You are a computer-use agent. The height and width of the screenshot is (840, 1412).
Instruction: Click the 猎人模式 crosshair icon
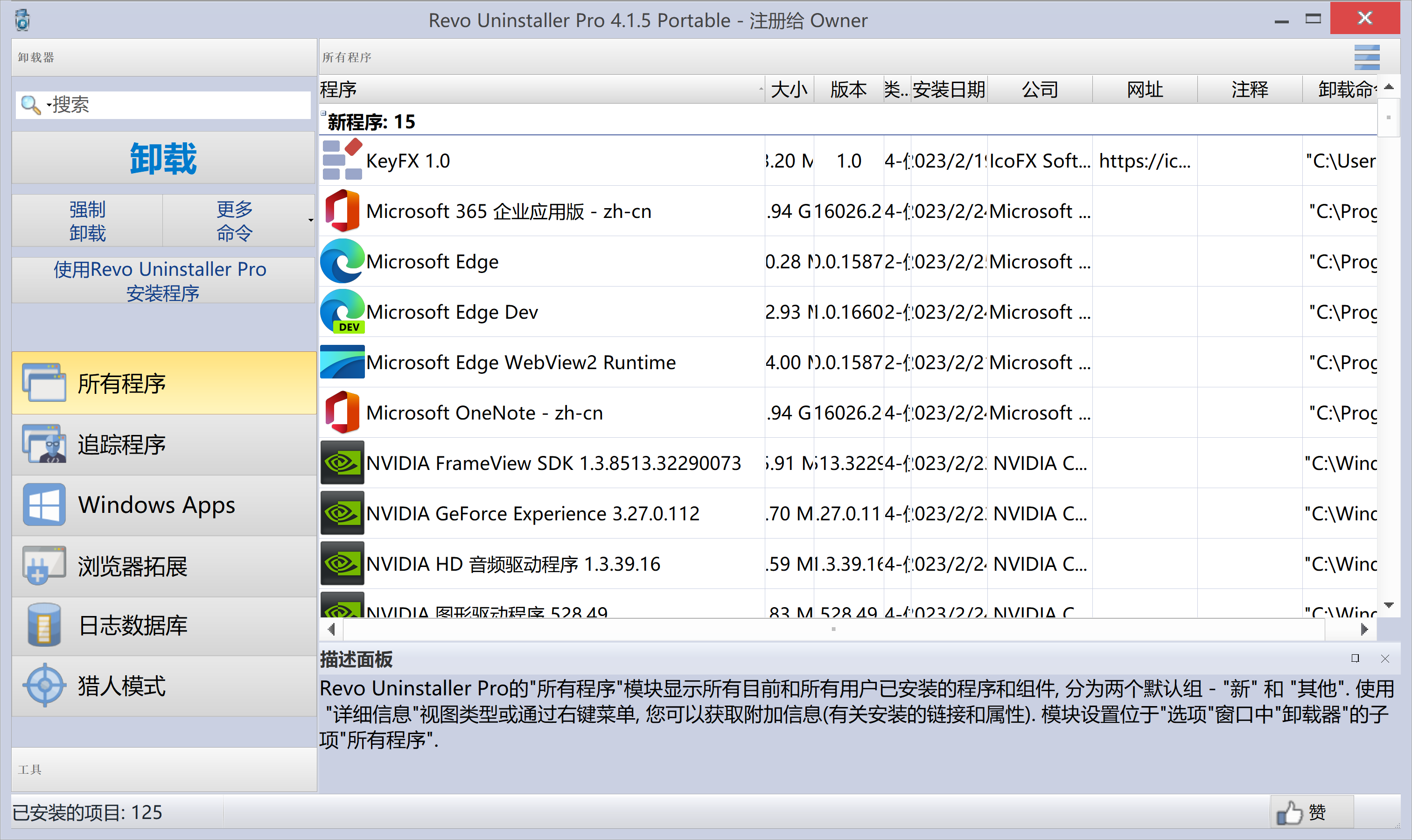pos(44,686)
